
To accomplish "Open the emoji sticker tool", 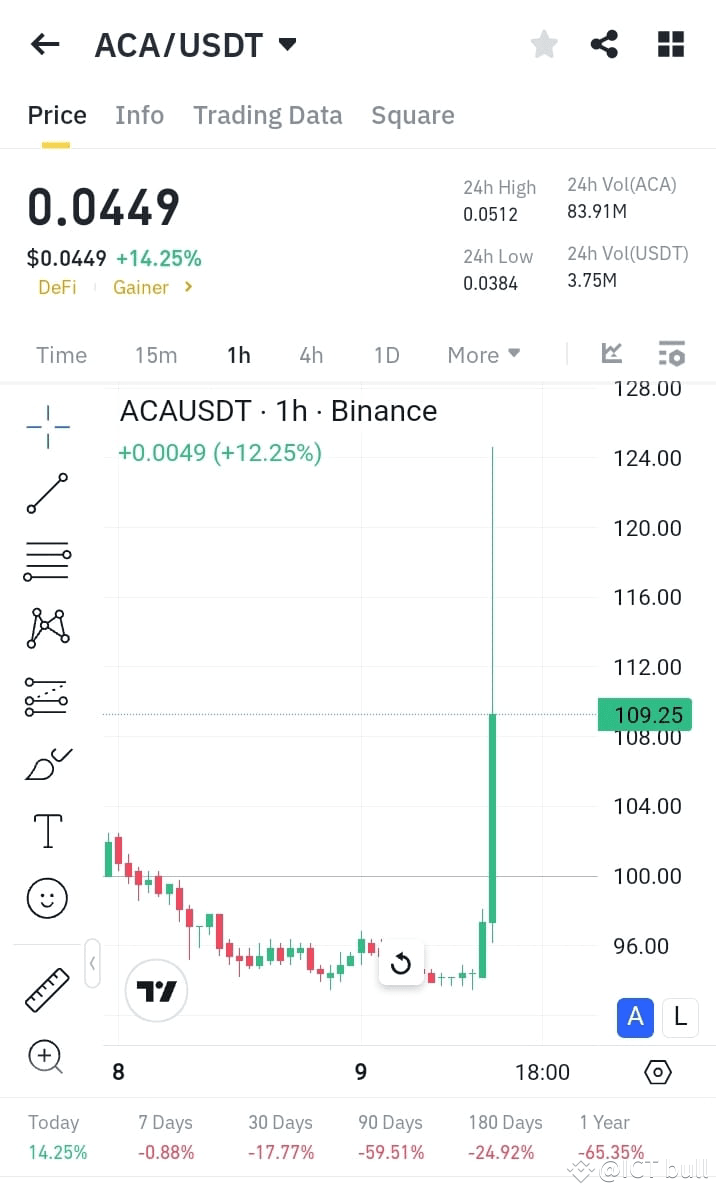I will coord(47,897).
